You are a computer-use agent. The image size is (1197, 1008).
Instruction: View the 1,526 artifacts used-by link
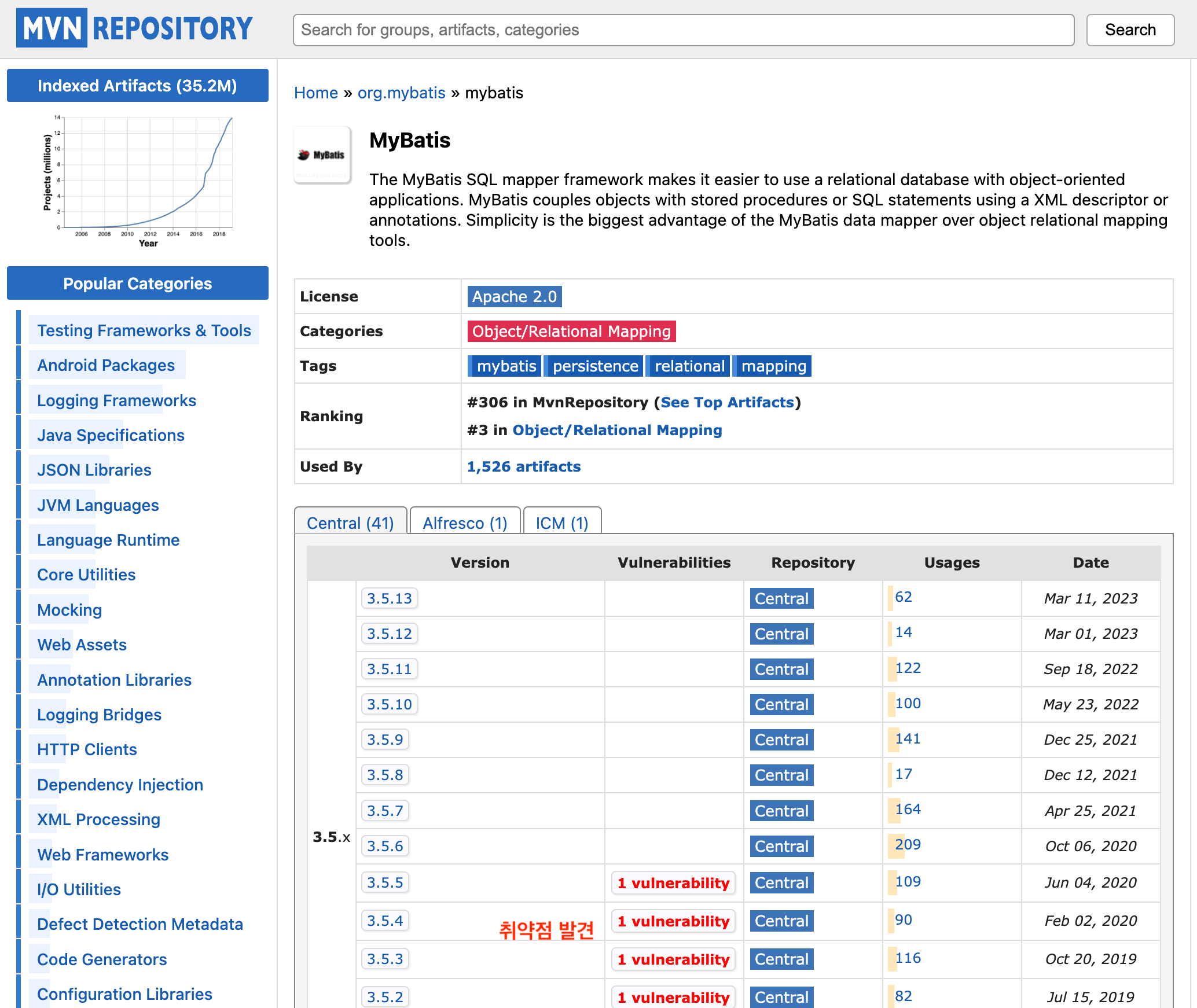click(x=523, y=467)
